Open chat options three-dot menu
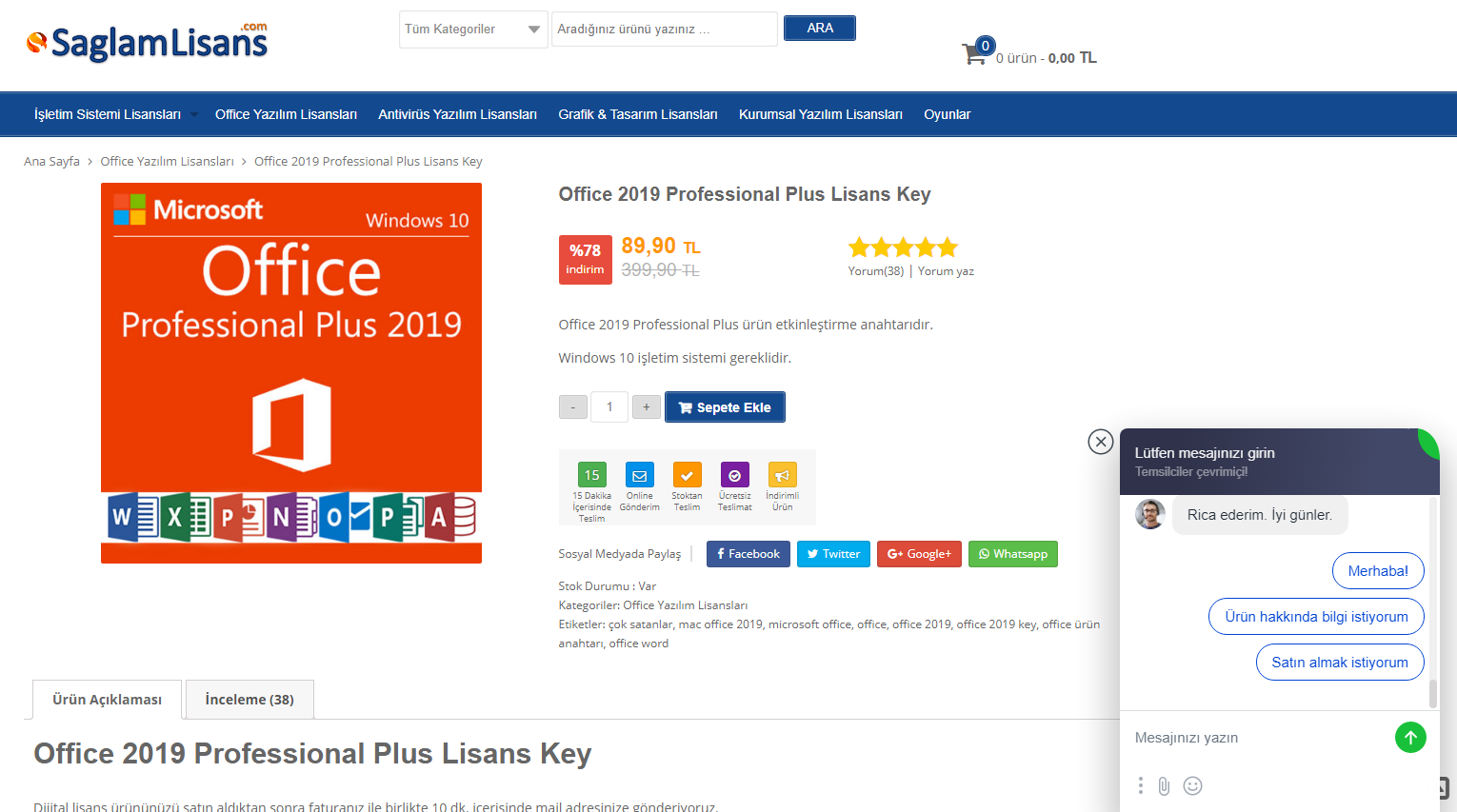 point(1140,785)
